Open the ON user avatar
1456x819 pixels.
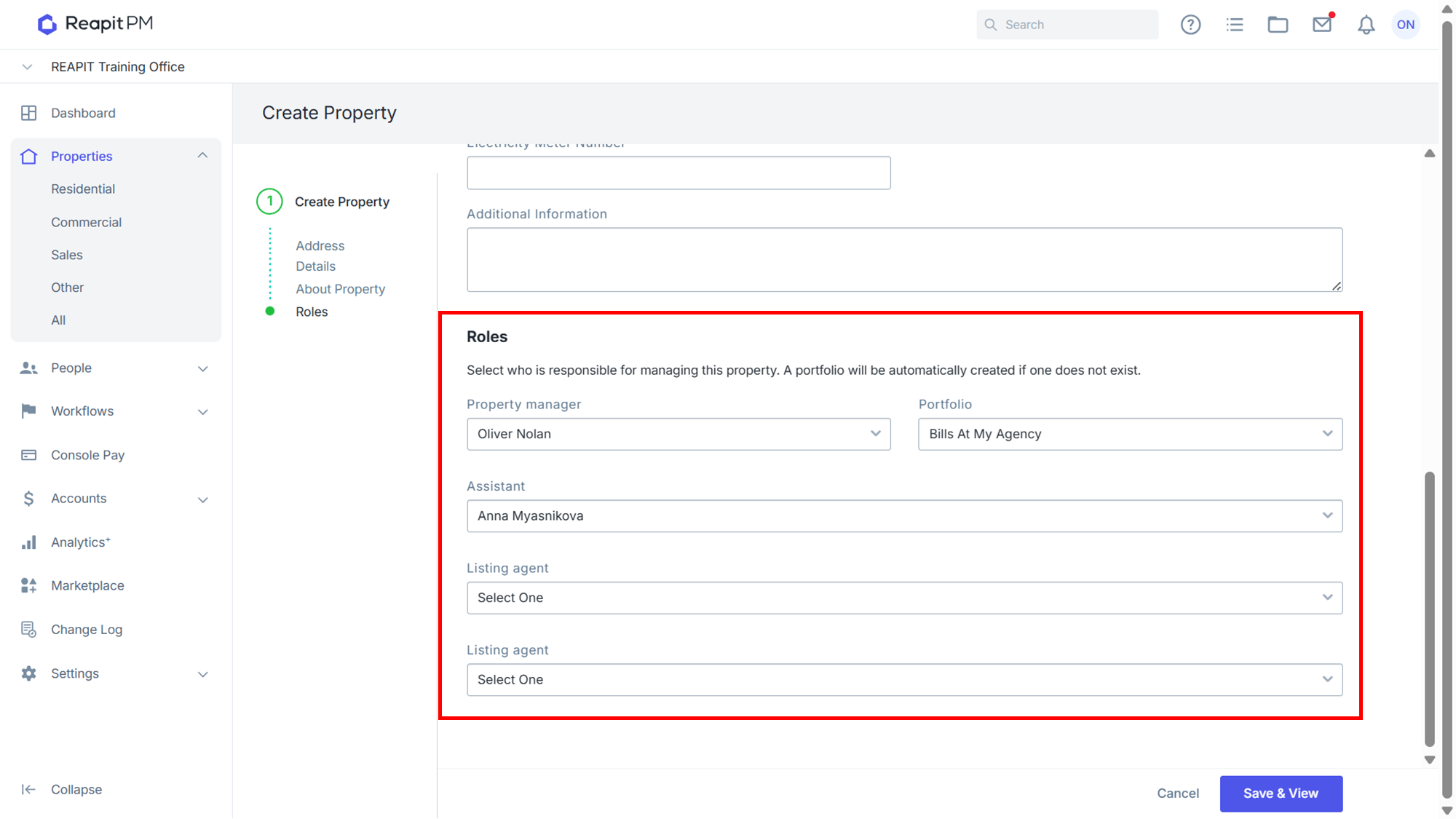[x=1406, y=25]
